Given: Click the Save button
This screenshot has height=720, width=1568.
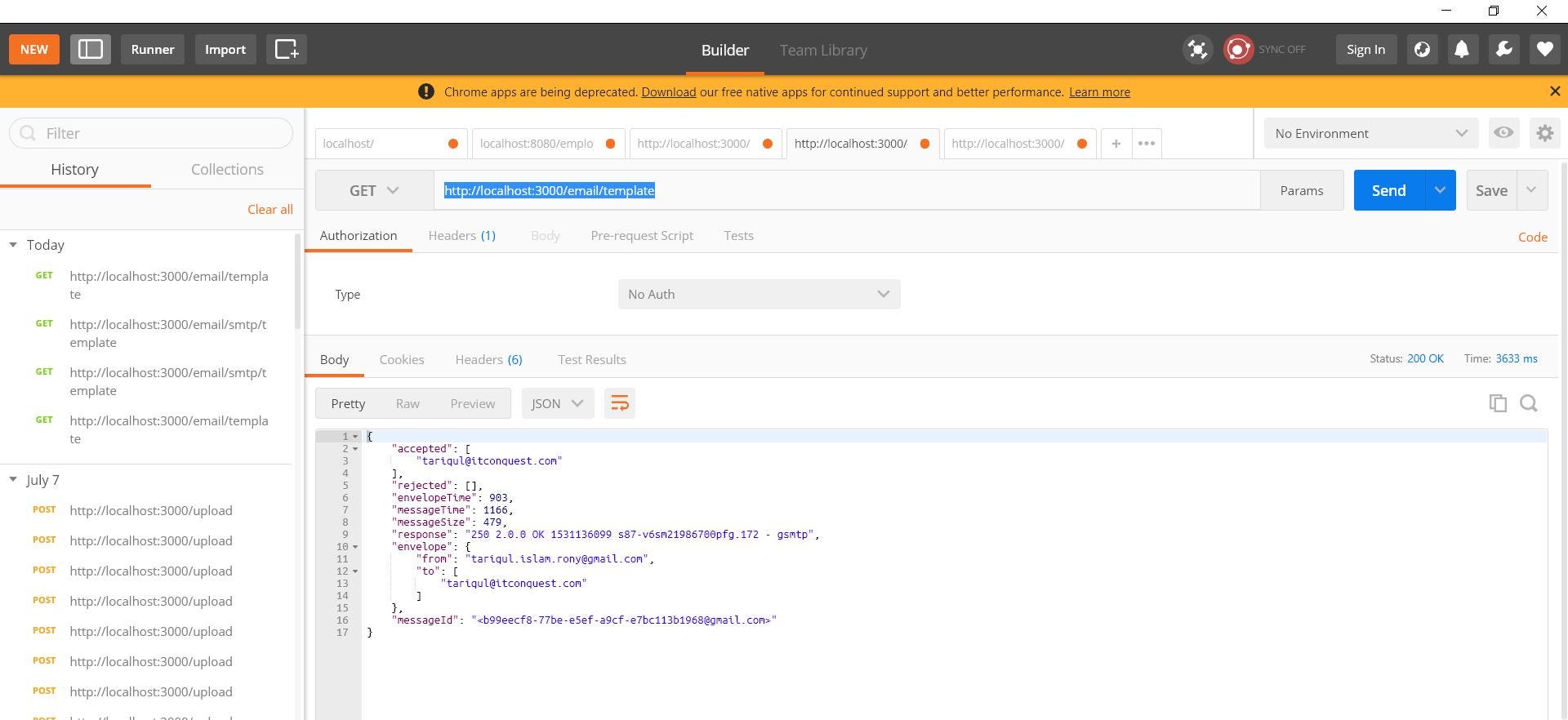Looking at the screenshot, I should pos(1491,190).
